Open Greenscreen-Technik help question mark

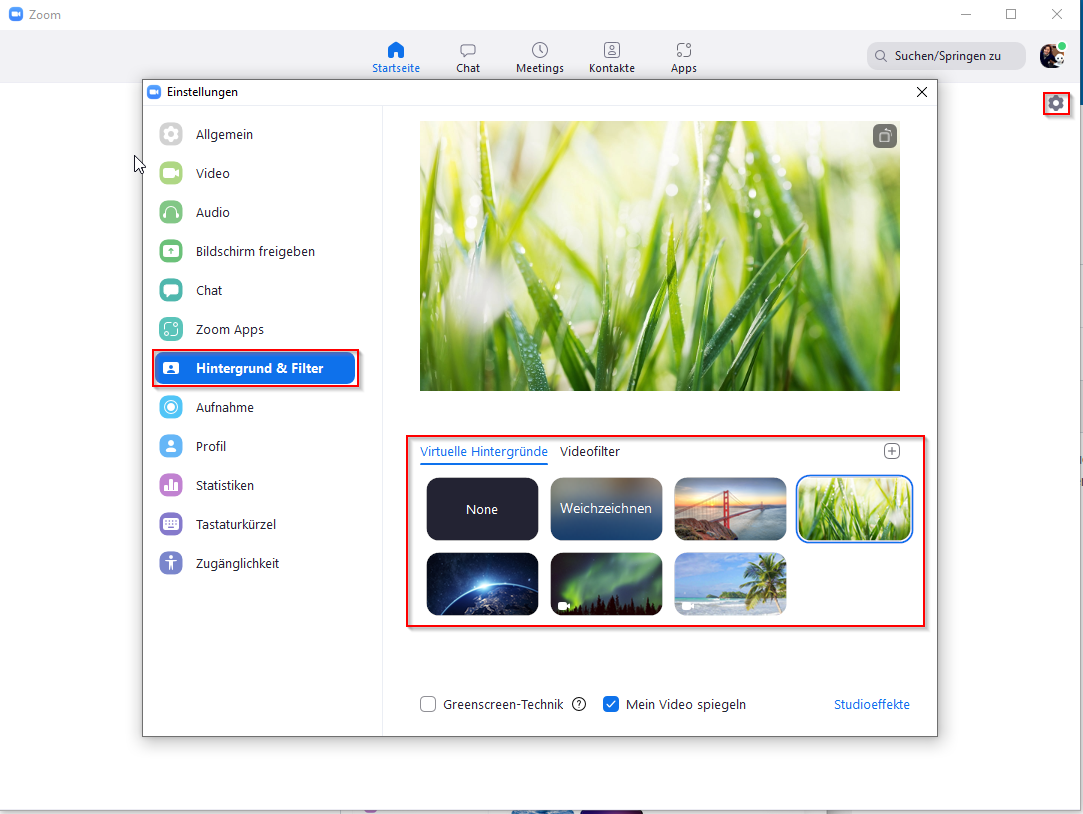tap(579, 704)
